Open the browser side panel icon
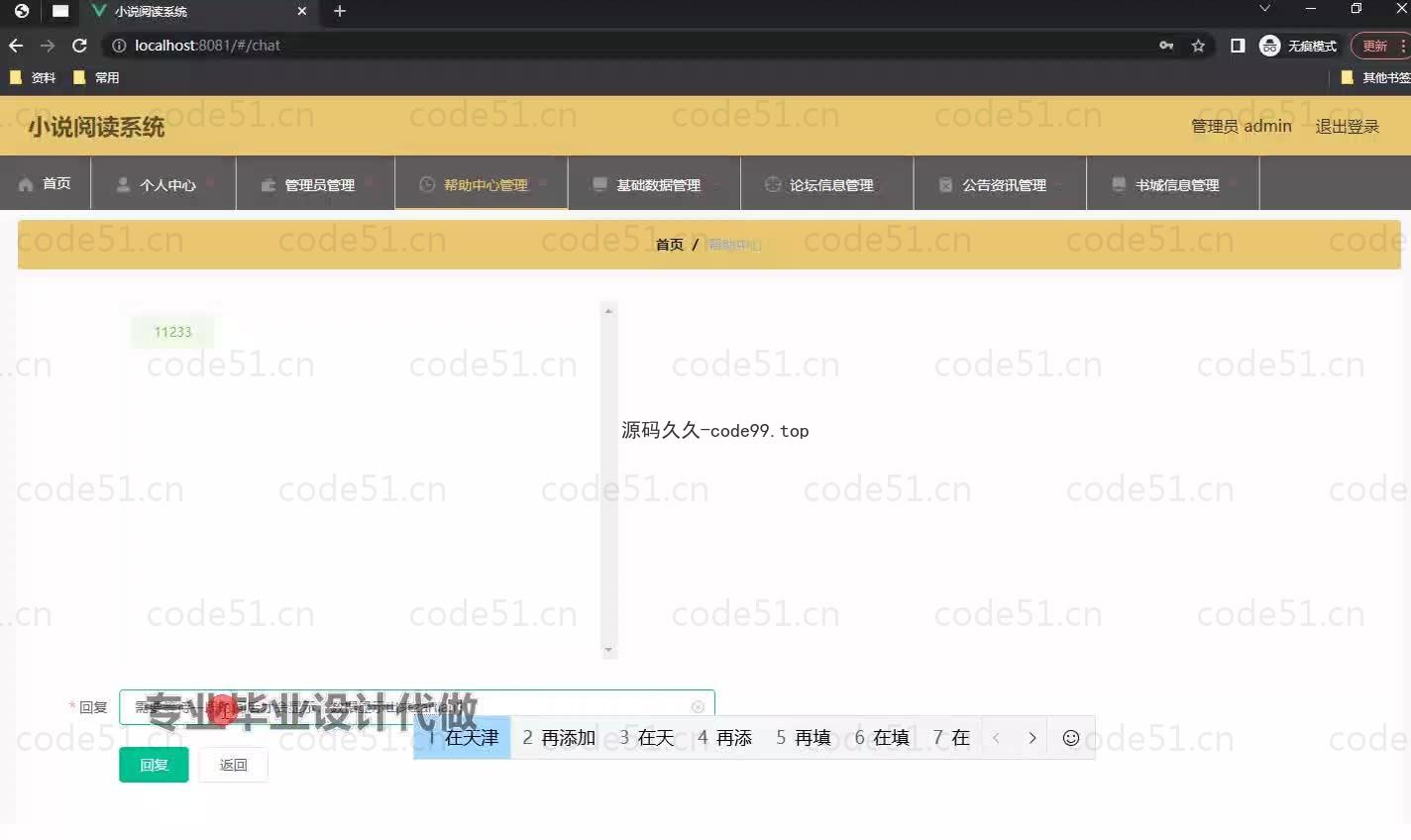Screen dimensions: 1411x840 [x=1238, y=46]
